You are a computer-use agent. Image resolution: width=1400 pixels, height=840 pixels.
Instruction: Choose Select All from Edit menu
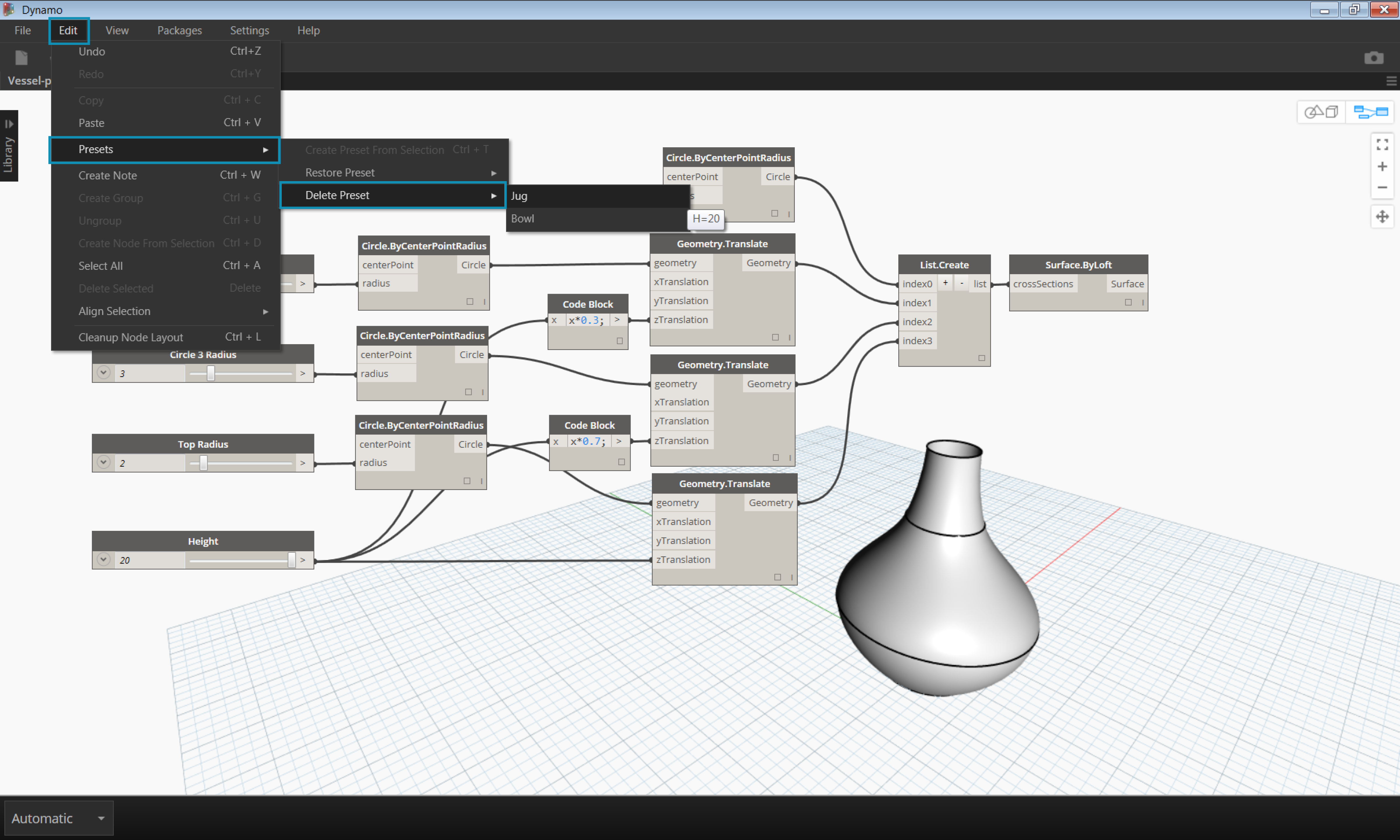point(165,266)
